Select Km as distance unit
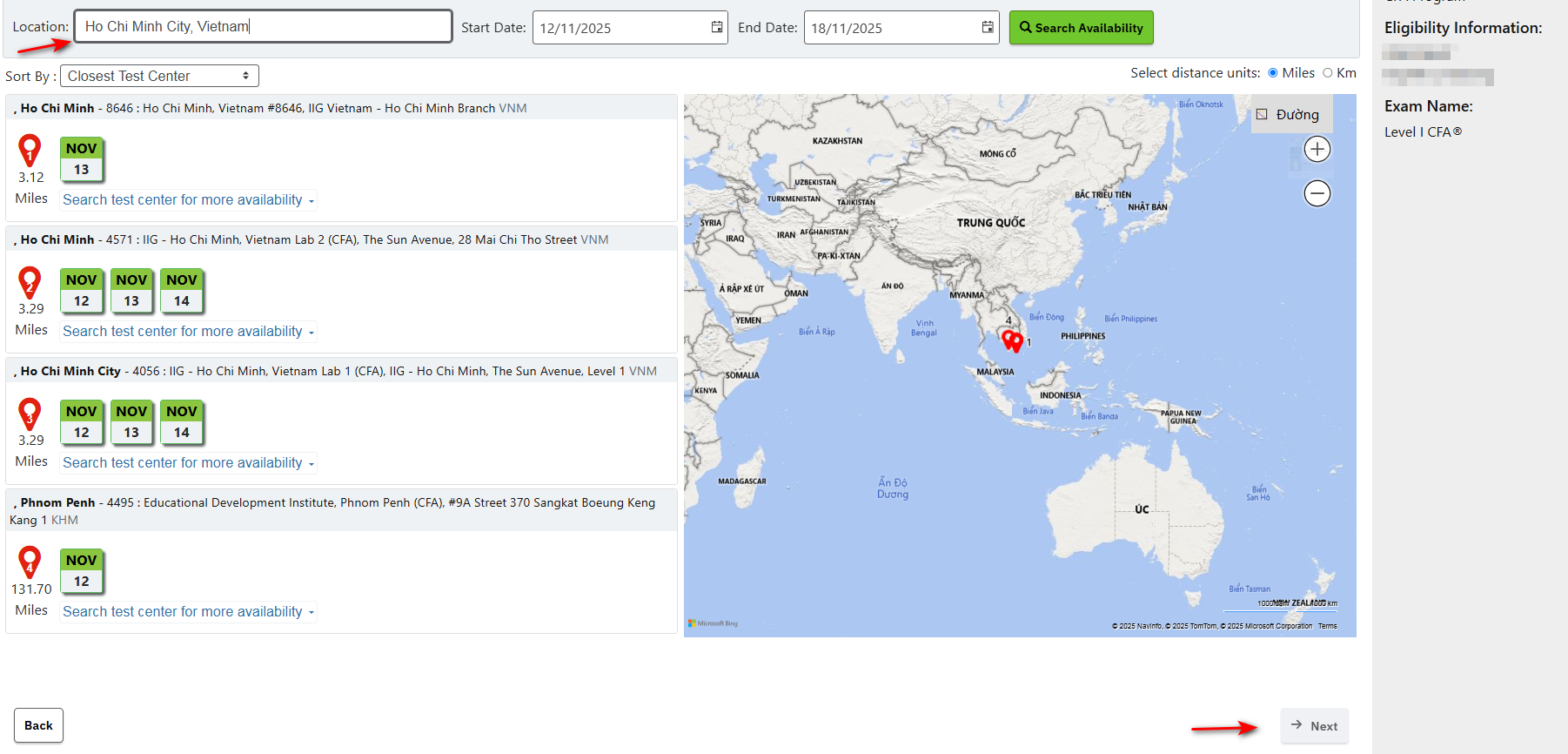 [1328, 73]
